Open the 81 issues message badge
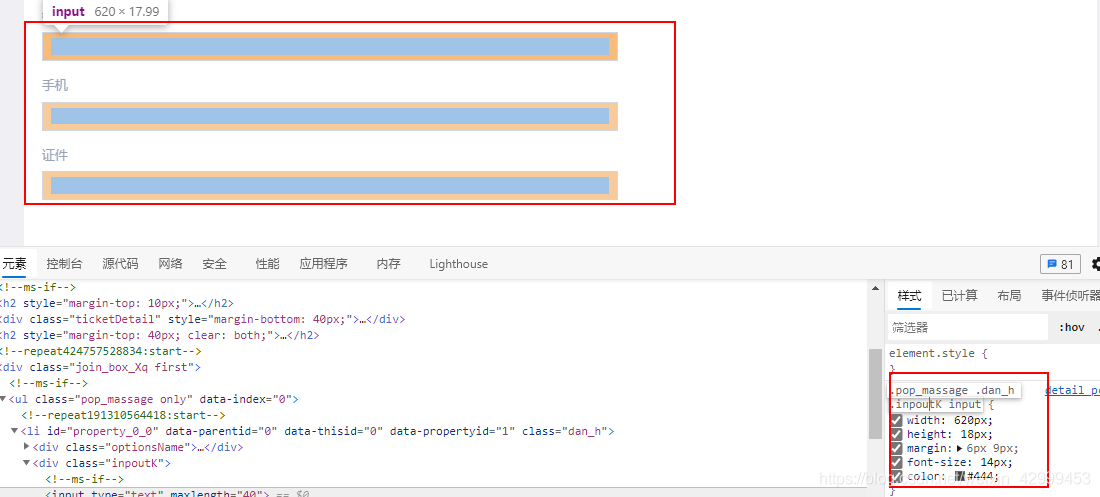Viewport: 1100px width, 497px height. tap(1060, 264)
